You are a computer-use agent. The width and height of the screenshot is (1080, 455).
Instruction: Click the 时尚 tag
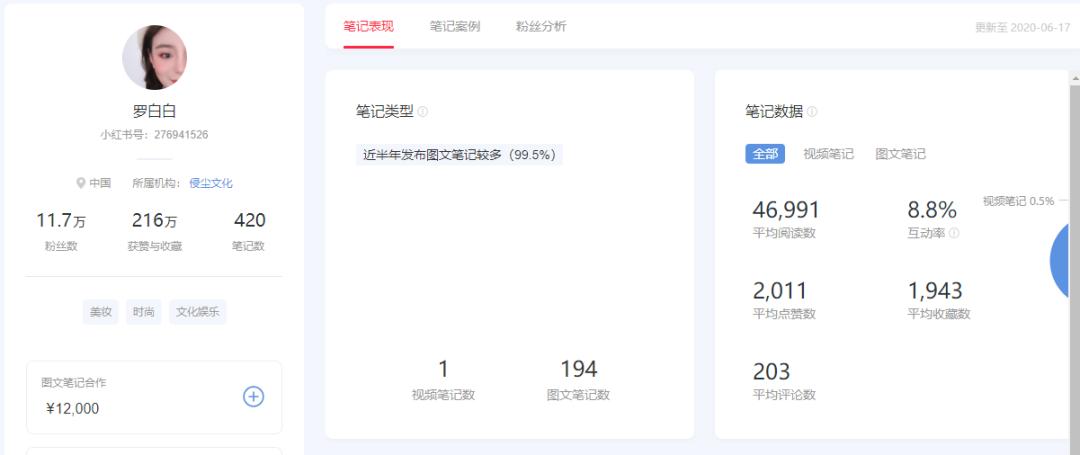point(143,312)
